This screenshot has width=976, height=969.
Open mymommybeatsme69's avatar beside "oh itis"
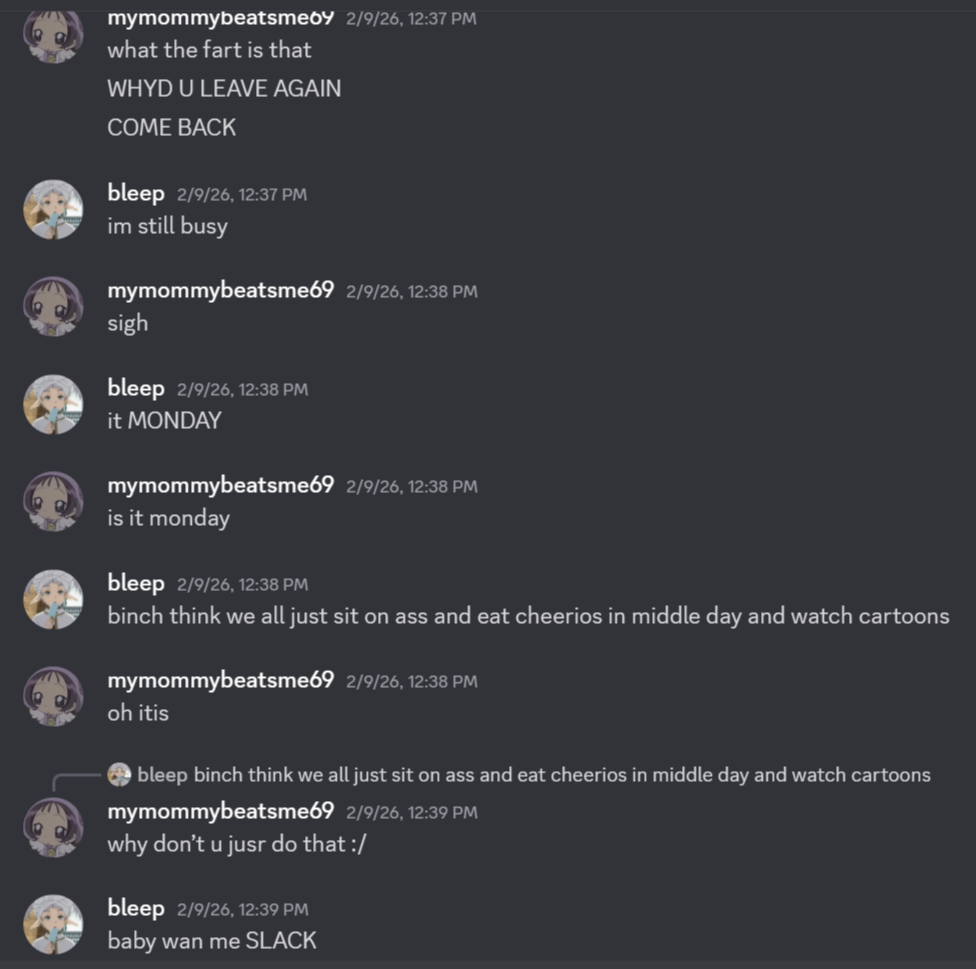(53, 696)
